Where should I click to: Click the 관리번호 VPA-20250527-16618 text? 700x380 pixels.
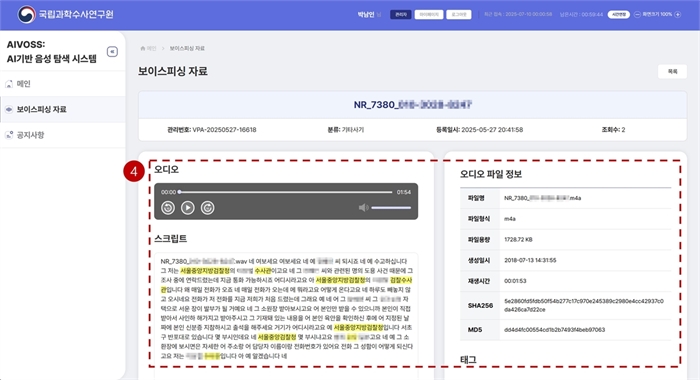click(212, 130)
